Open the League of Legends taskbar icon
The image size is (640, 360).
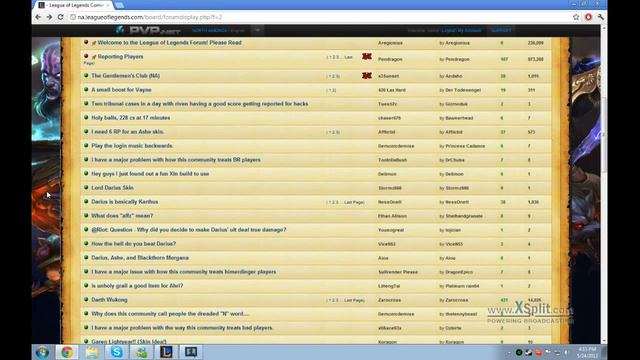166,352
